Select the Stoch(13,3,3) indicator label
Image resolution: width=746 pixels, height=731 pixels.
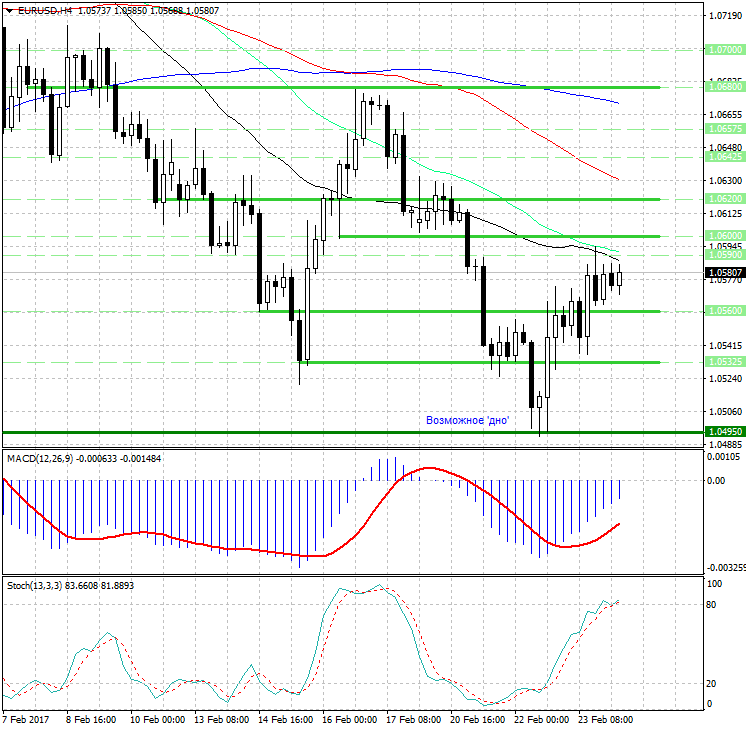point(42,584)
